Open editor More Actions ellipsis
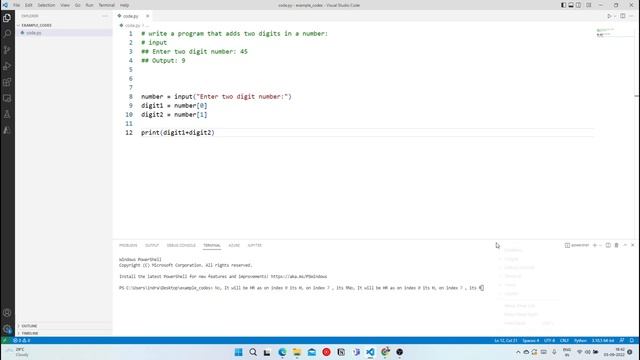The image size is (640, 360). tap(632, 16)
